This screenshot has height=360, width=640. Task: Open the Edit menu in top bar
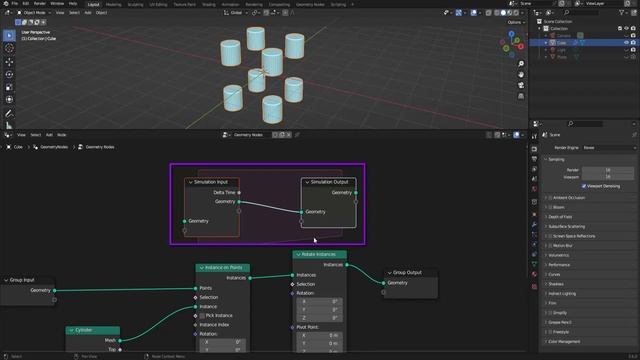click(26, 4)
